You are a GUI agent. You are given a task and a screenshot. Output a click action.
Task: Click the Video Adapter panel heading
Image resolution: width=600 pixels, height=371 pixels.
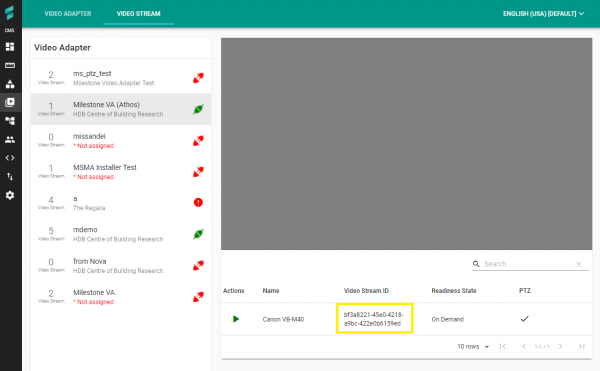pyautogui.click(x=62, y=48)
